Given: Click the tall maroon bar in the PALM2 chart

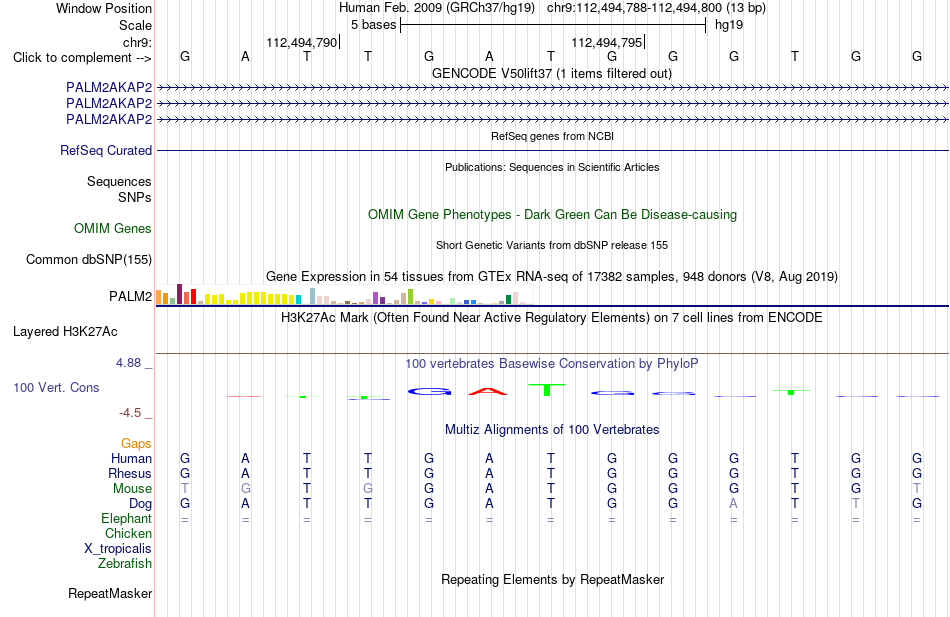Looking at the screenshot, I should tap(179, 294).
